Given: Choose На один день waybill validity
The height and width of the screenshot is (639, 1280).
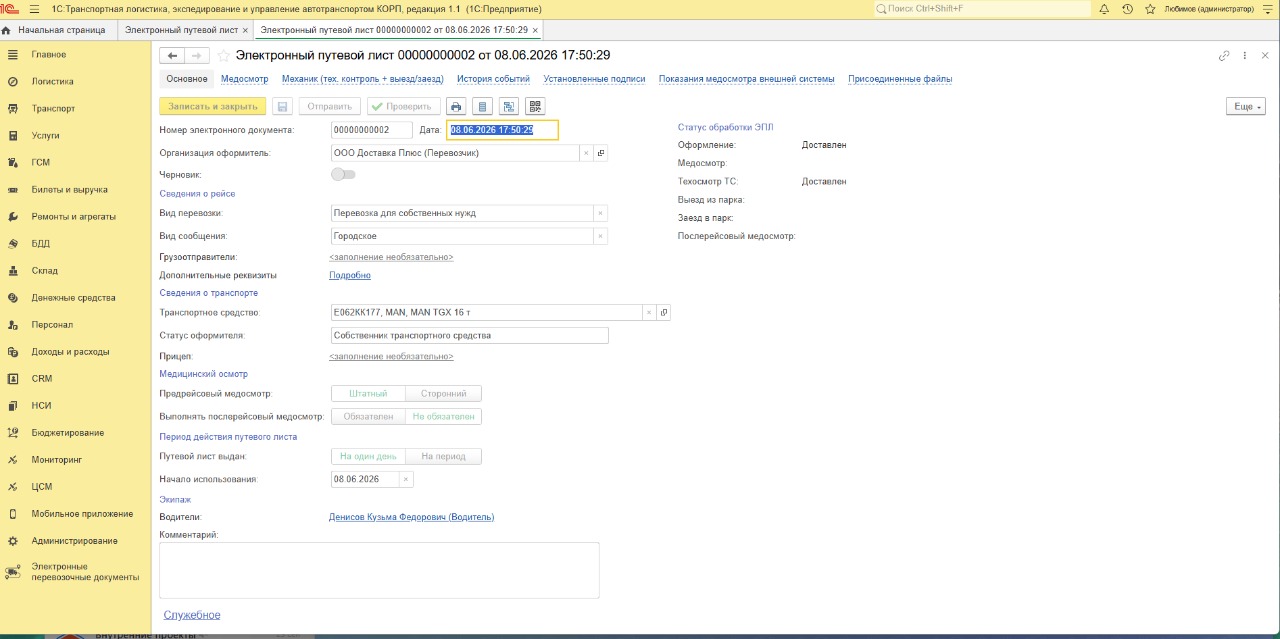Looking at the screenshot, I should point(368,457).
